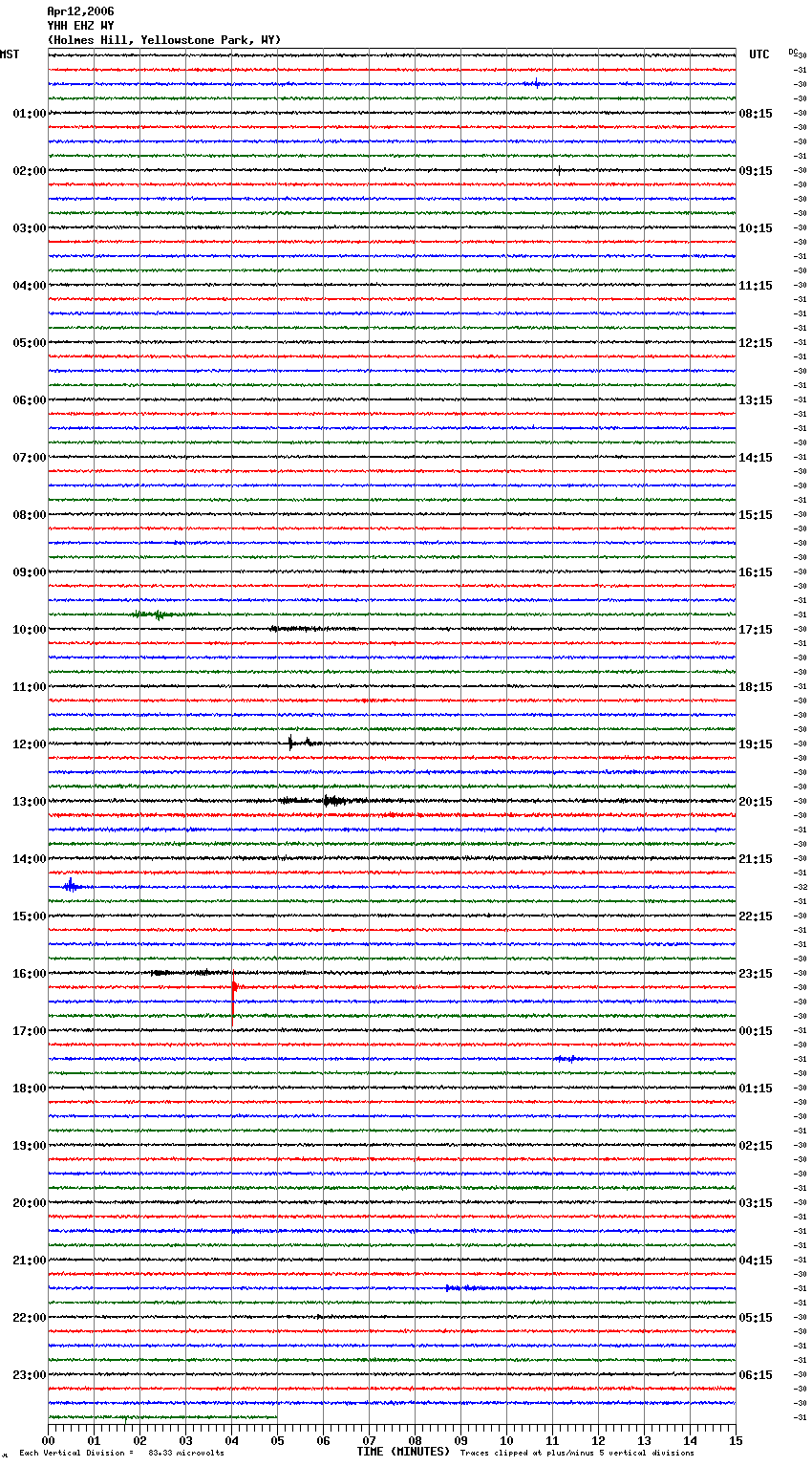Screen dimensions: 812x1466
Task: Click the "DC" column header
Action: pos(793,53)
